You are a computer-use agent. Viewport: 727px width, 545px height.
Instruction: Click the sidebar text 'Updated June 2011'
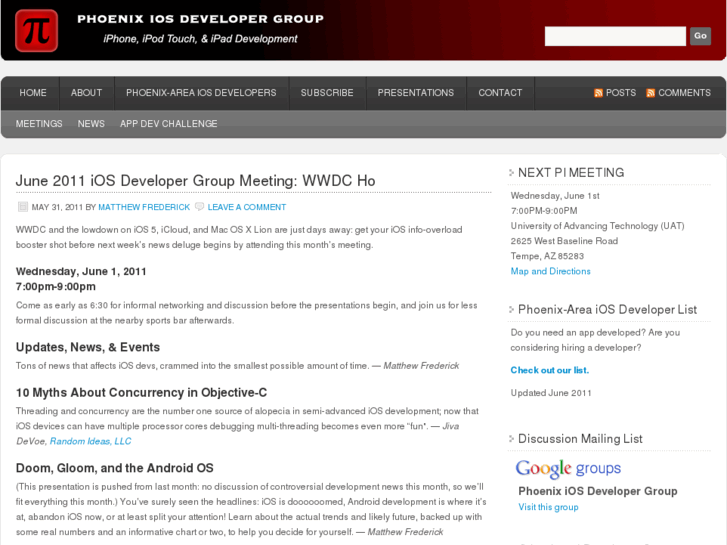point(551,393)
